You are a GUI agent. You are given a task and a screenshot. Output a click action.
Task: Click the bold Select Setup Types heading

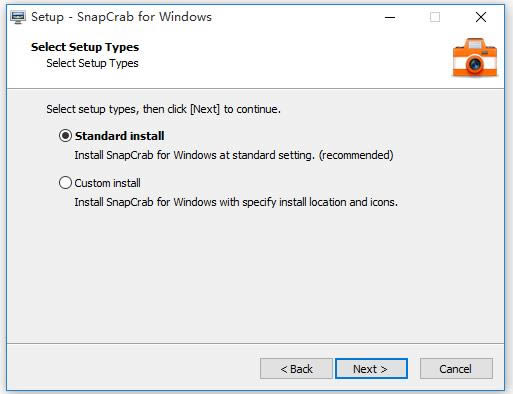[85, 47]
